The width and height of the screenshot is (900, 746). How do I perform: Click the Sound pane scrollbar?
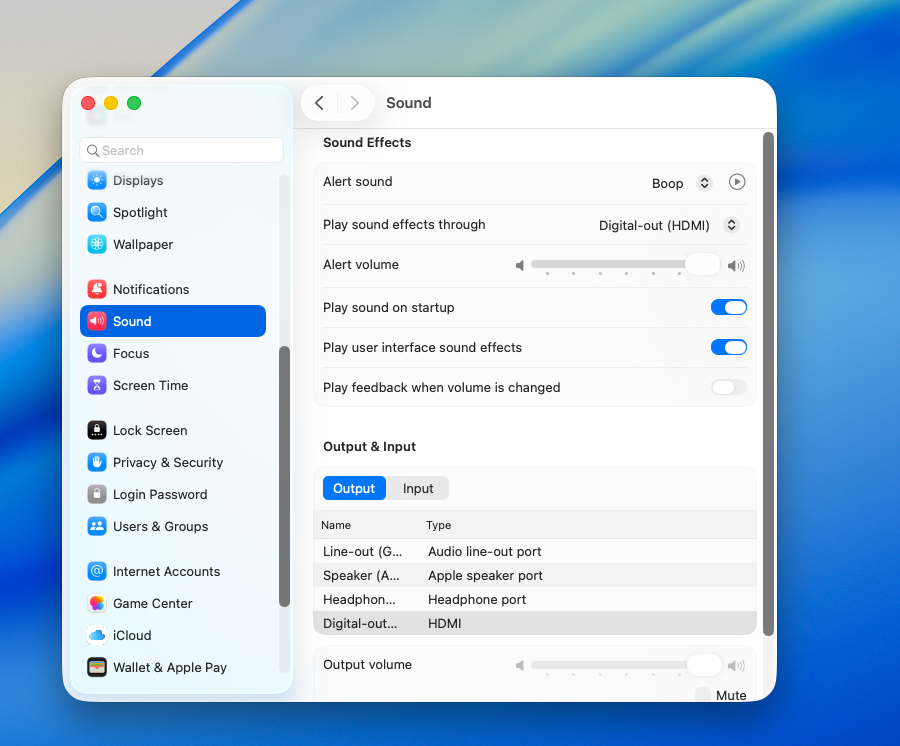coord(769,384)
